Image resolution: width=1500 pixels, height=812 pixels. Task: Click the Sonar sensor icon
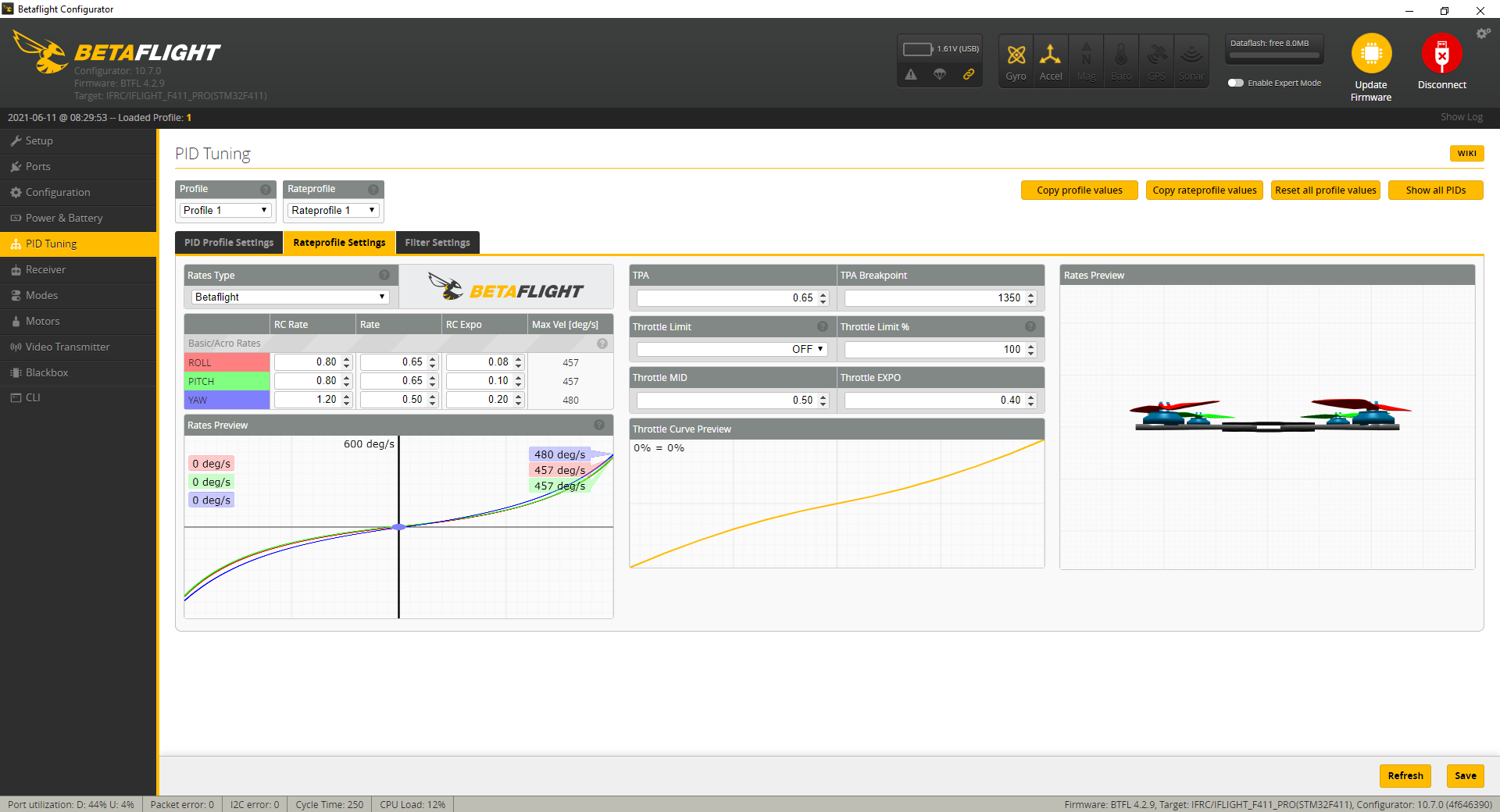(x=1191, y=55)
